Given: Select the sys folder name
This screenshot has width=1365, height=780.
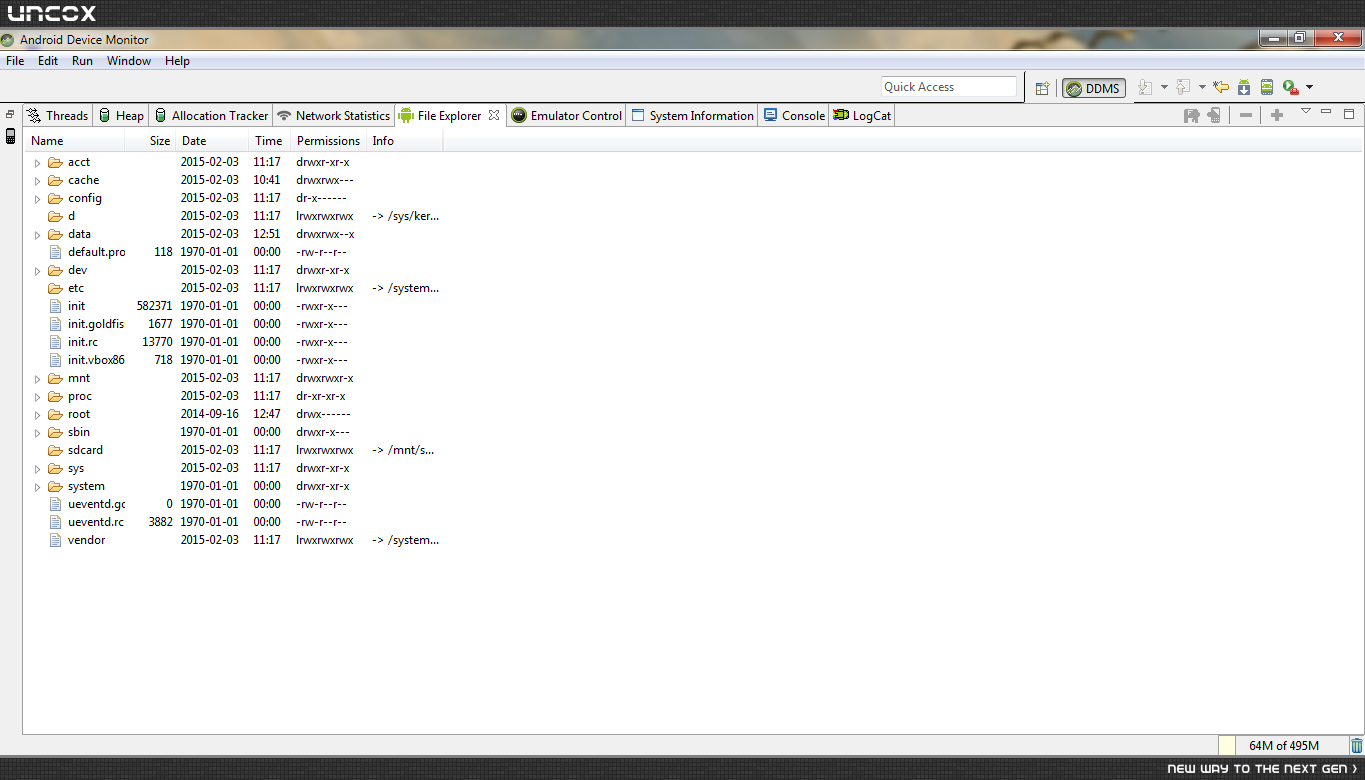Looking at the screenshot, I should (76, 468).
